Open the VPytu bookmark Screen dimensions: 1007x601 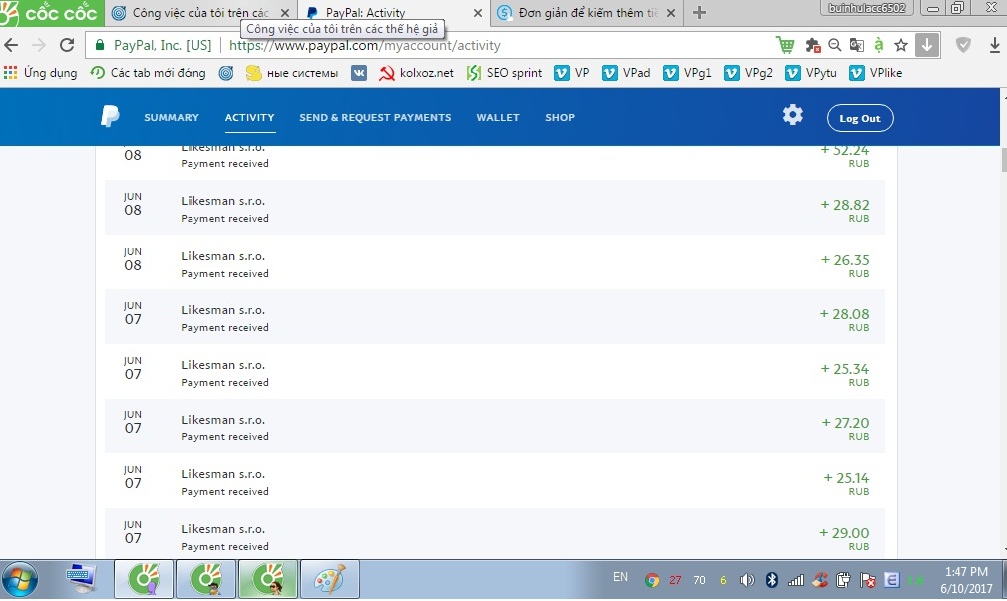pos(811,73)
